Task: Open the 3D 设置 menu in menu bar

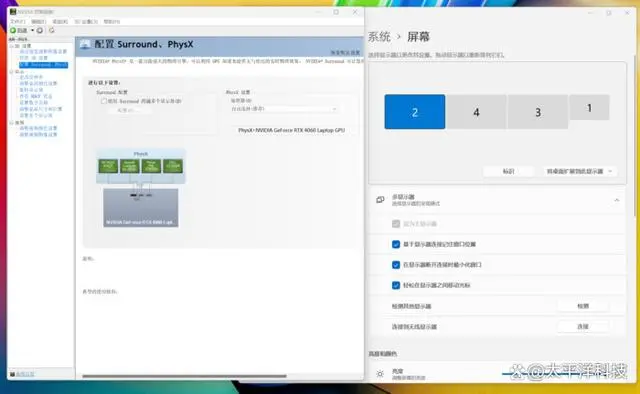Action: coord(86,21)
